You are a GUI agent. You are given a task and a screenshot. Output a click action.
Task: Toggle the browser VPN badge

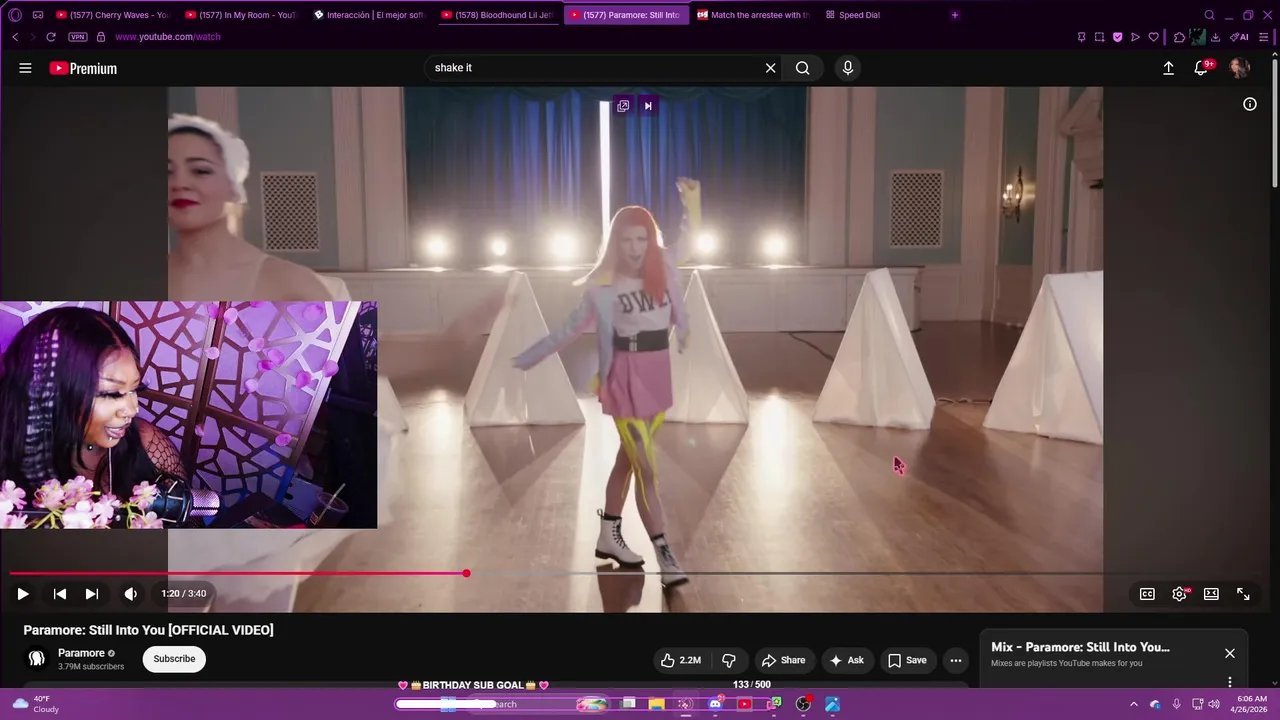(x=78, y=37)
